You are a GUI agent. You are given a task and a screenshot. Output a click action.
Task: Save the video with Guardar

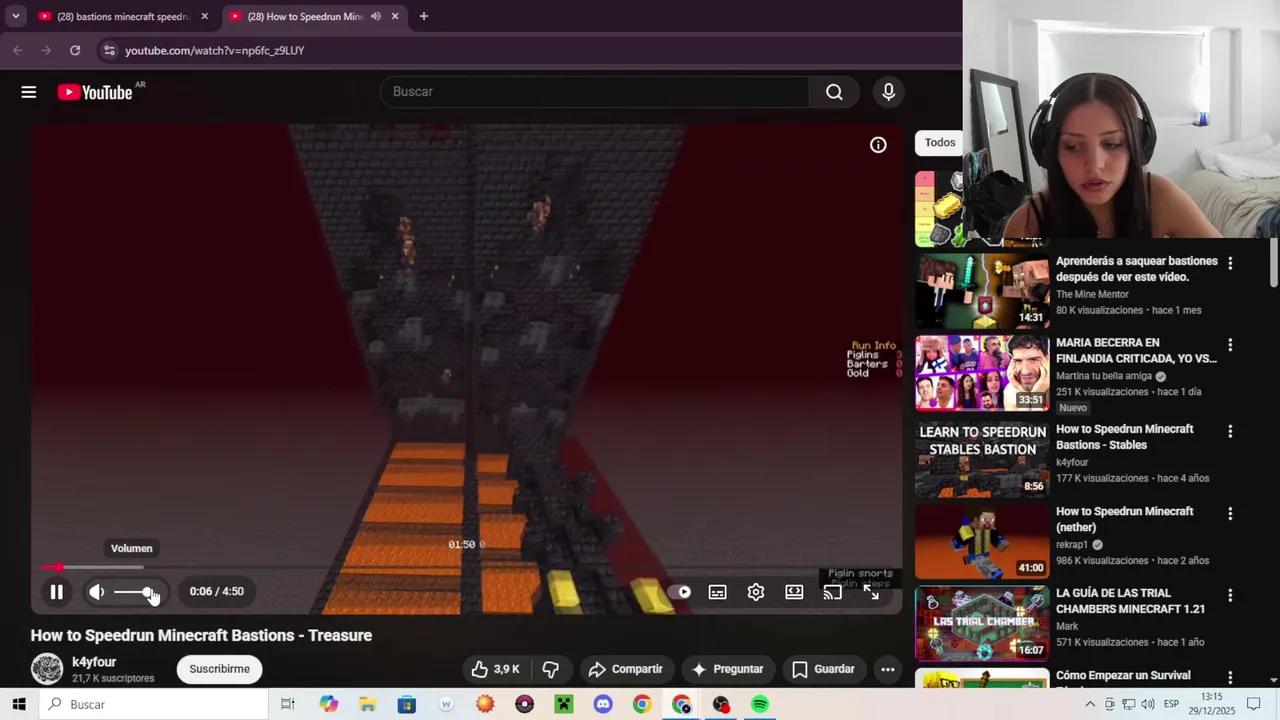[823, 669]
